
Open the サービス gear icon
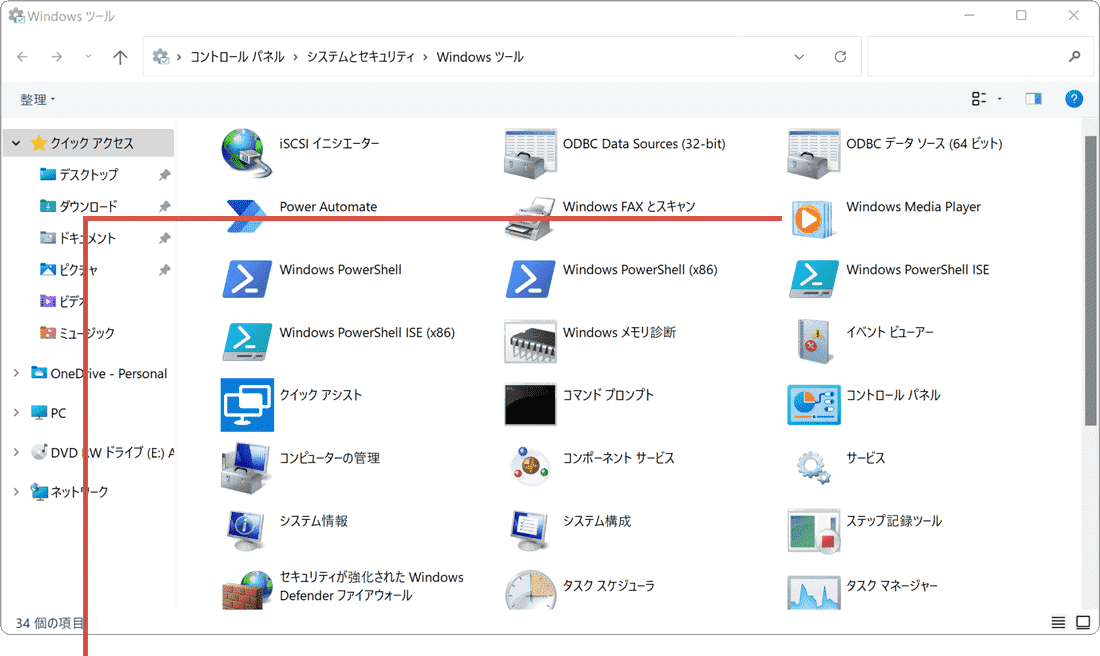coord(813,467)
